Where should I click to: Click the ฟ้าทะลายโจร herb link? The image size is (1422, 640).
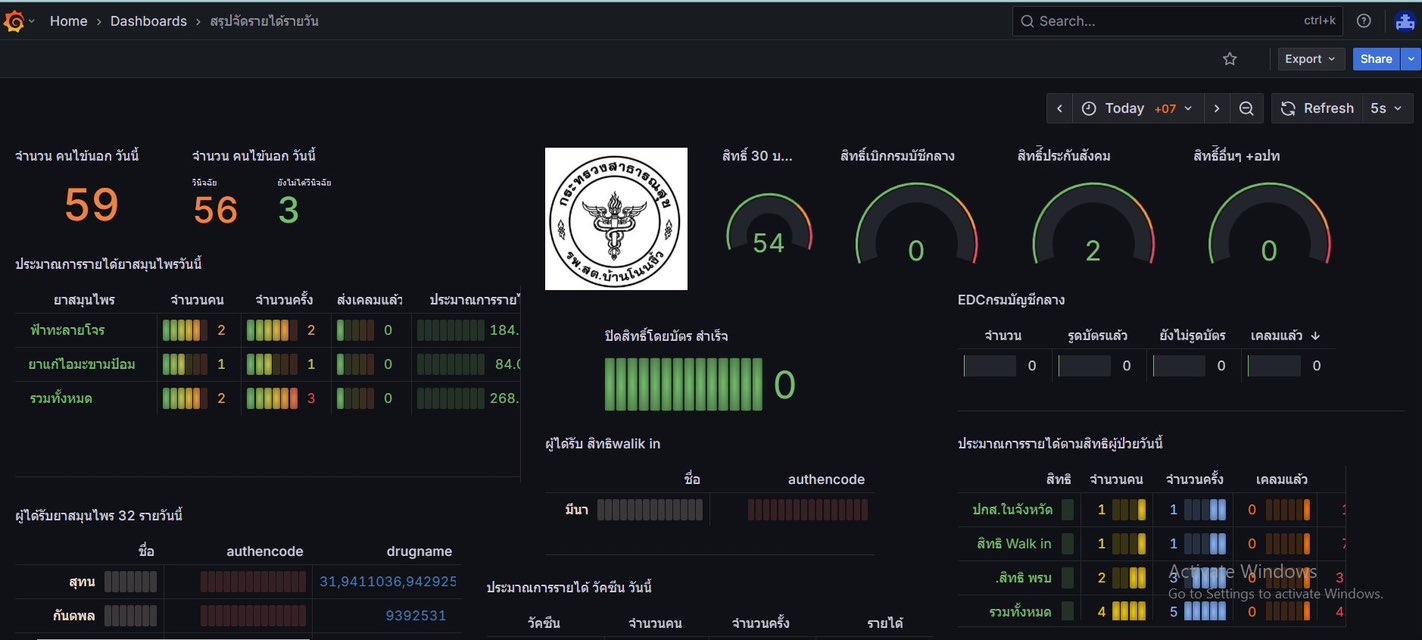67,330
